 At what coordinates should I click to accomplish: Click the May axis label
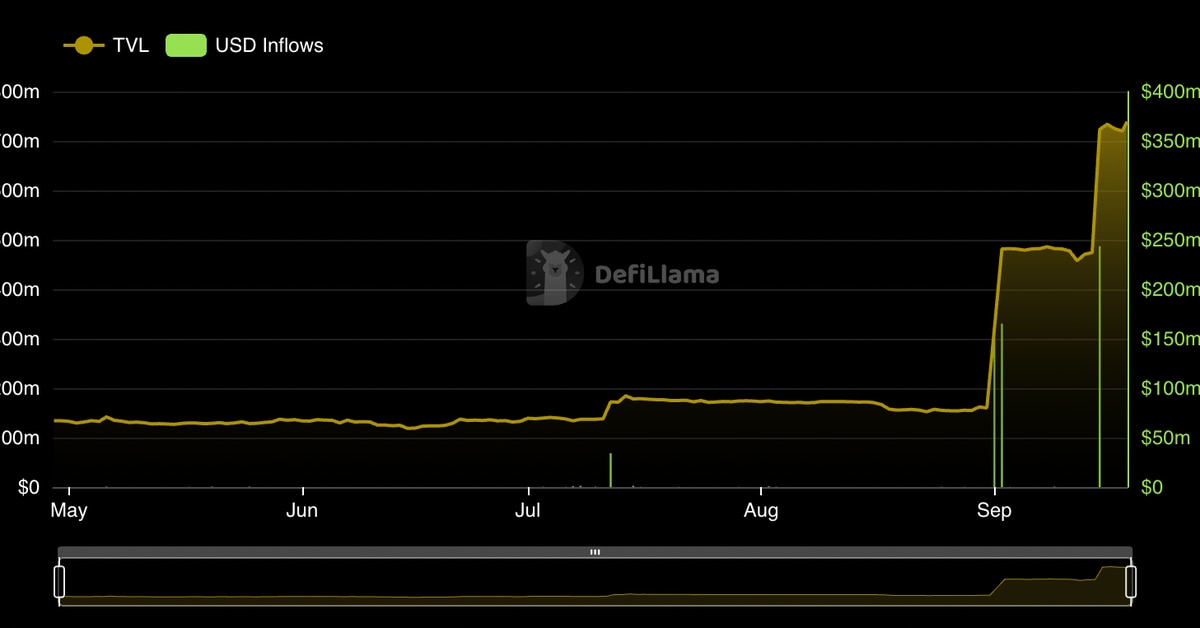68,510
